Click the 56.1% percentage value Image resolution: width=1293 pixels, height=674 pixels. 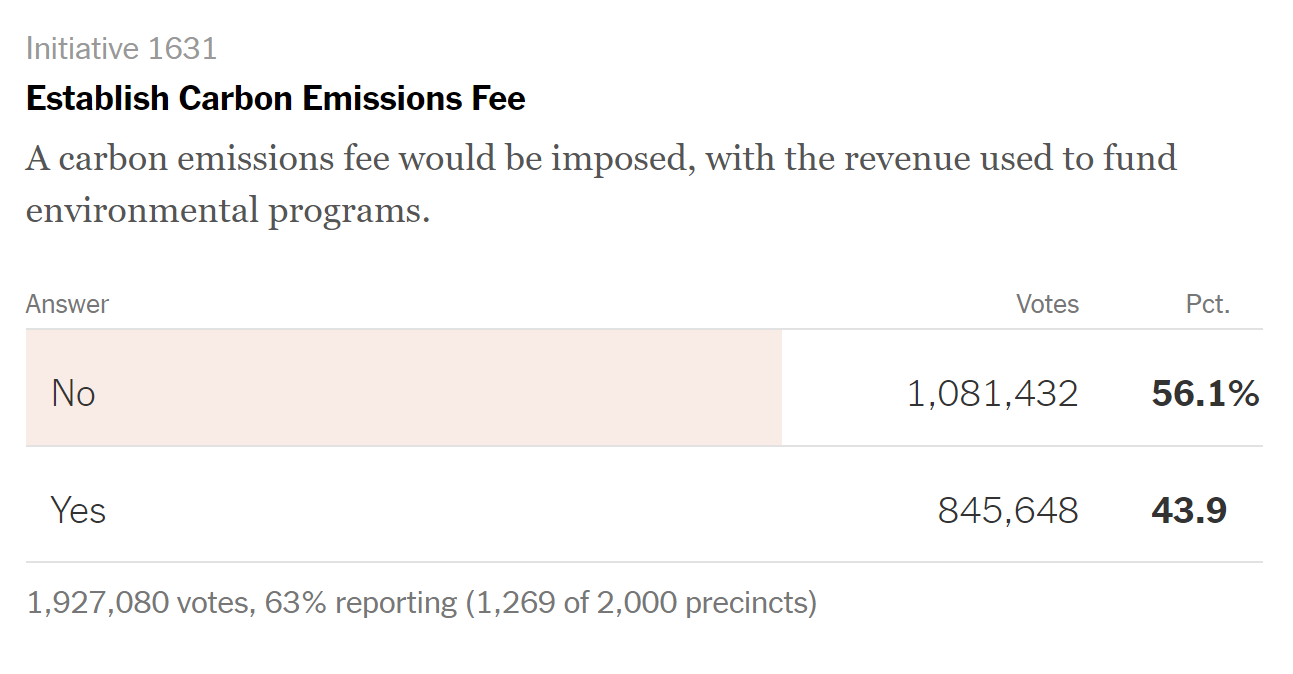pos(1205,393)
